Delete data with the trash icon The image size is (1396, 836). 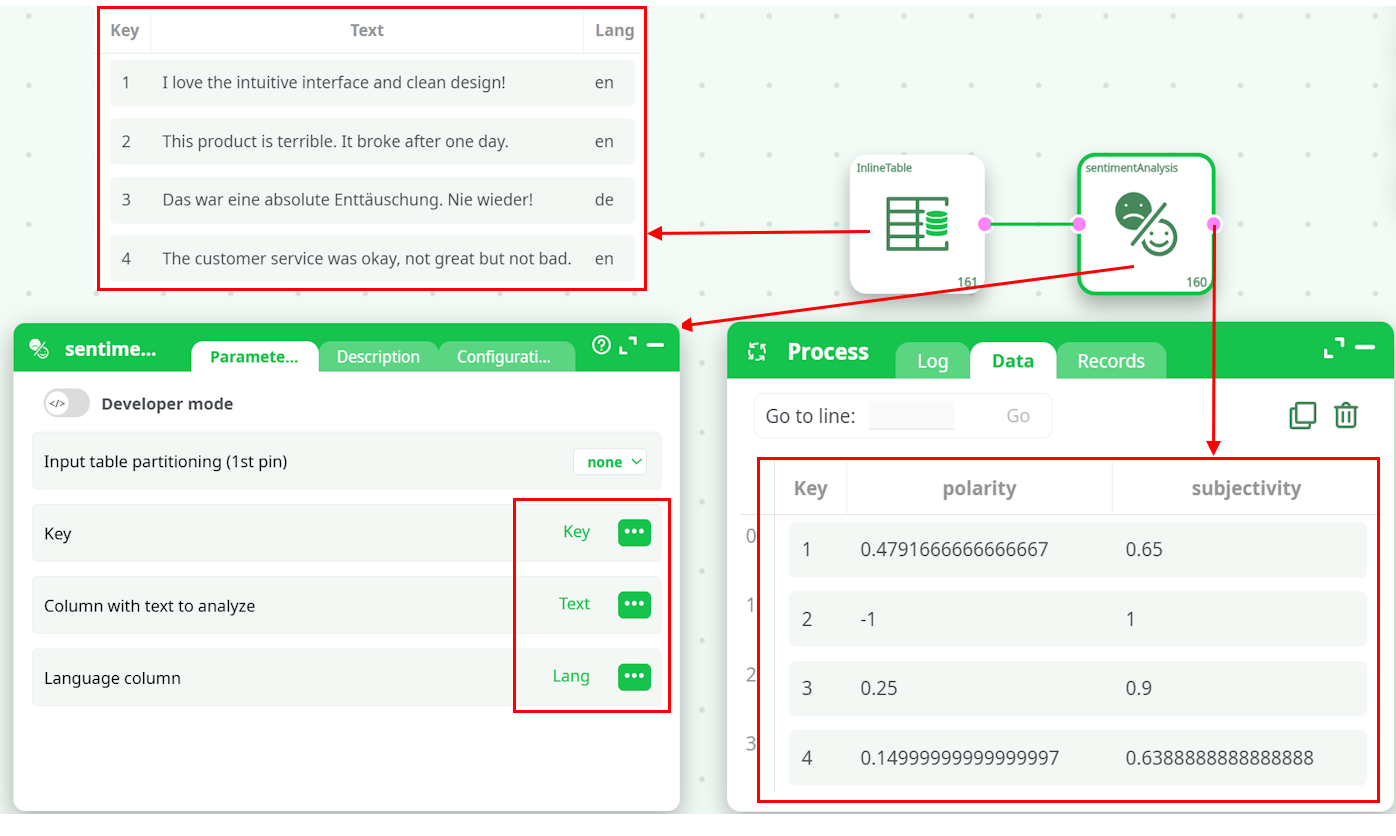click(1346, 415)
